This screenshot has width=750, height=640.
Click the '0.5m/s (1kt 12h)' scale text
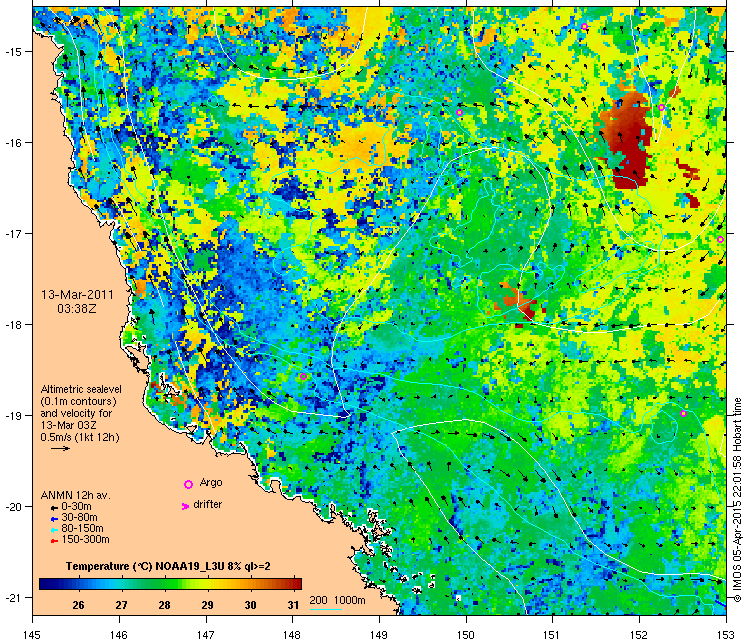[x=80, y=437]
